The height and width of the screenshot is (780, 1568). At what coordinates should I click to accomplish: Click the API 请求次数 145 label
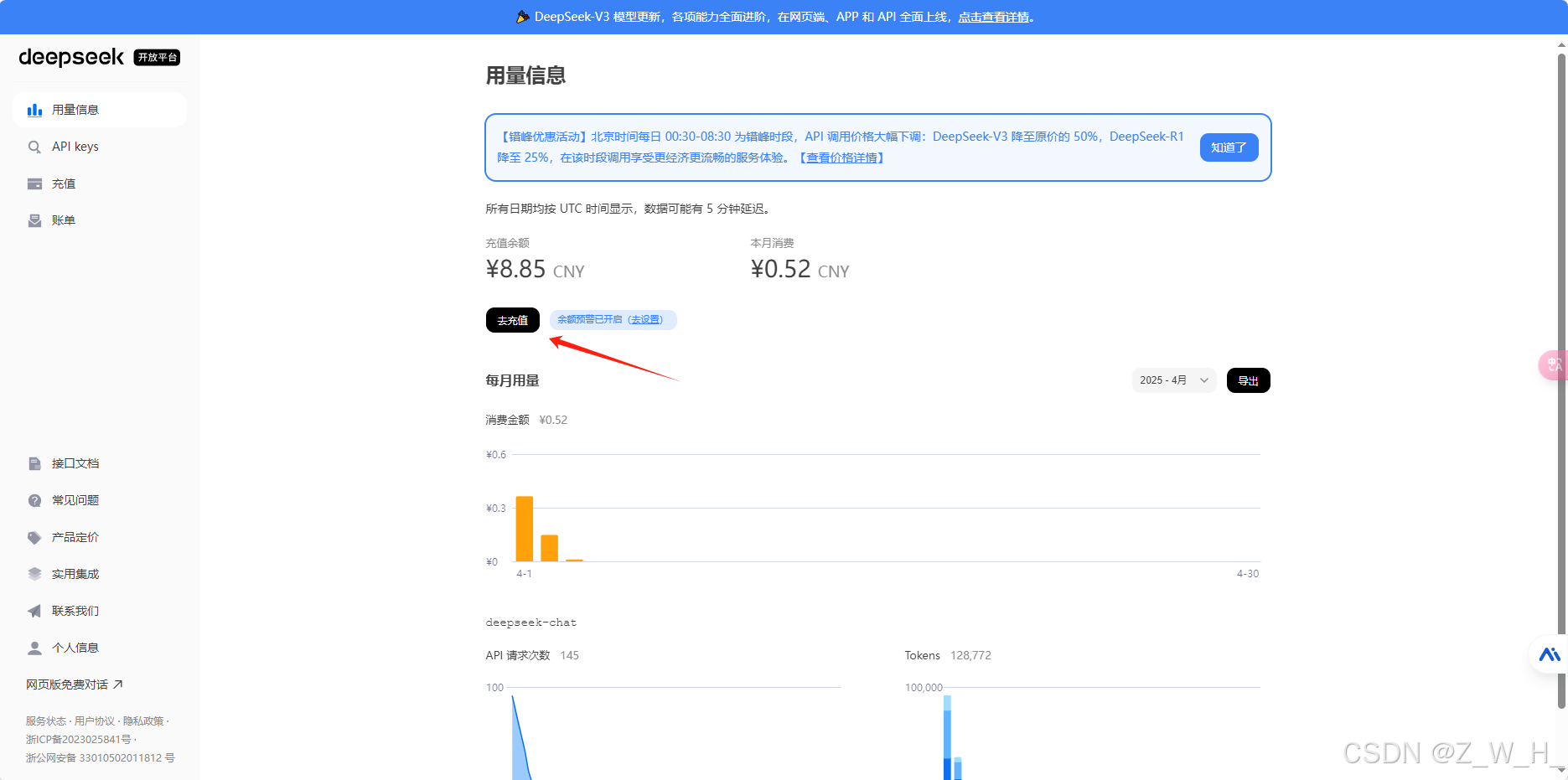[532, 655]
